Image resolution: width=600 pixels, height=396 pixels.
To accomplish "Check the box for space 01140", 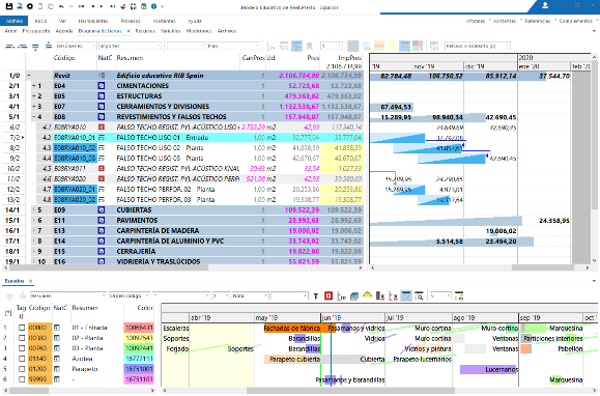I will [22, 359].
